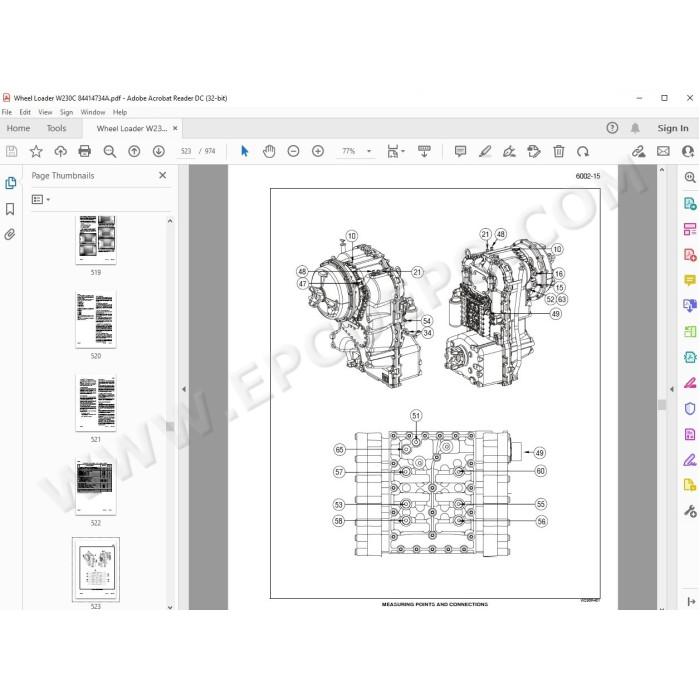Click the Stamp tool icon
Viewport: 700px width, 700px height.
pos(534,151)
